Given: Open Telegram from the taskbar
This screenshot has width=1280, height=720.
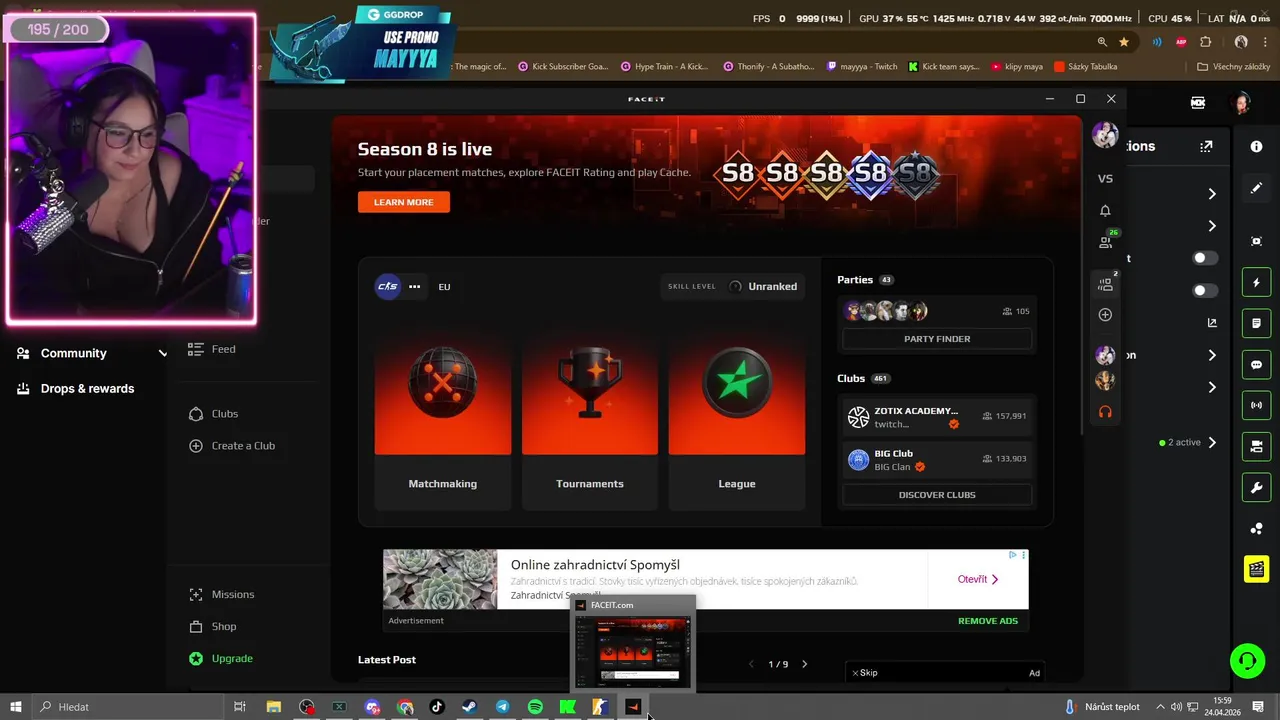Looking at the screenshot, I should pos(502,707).
